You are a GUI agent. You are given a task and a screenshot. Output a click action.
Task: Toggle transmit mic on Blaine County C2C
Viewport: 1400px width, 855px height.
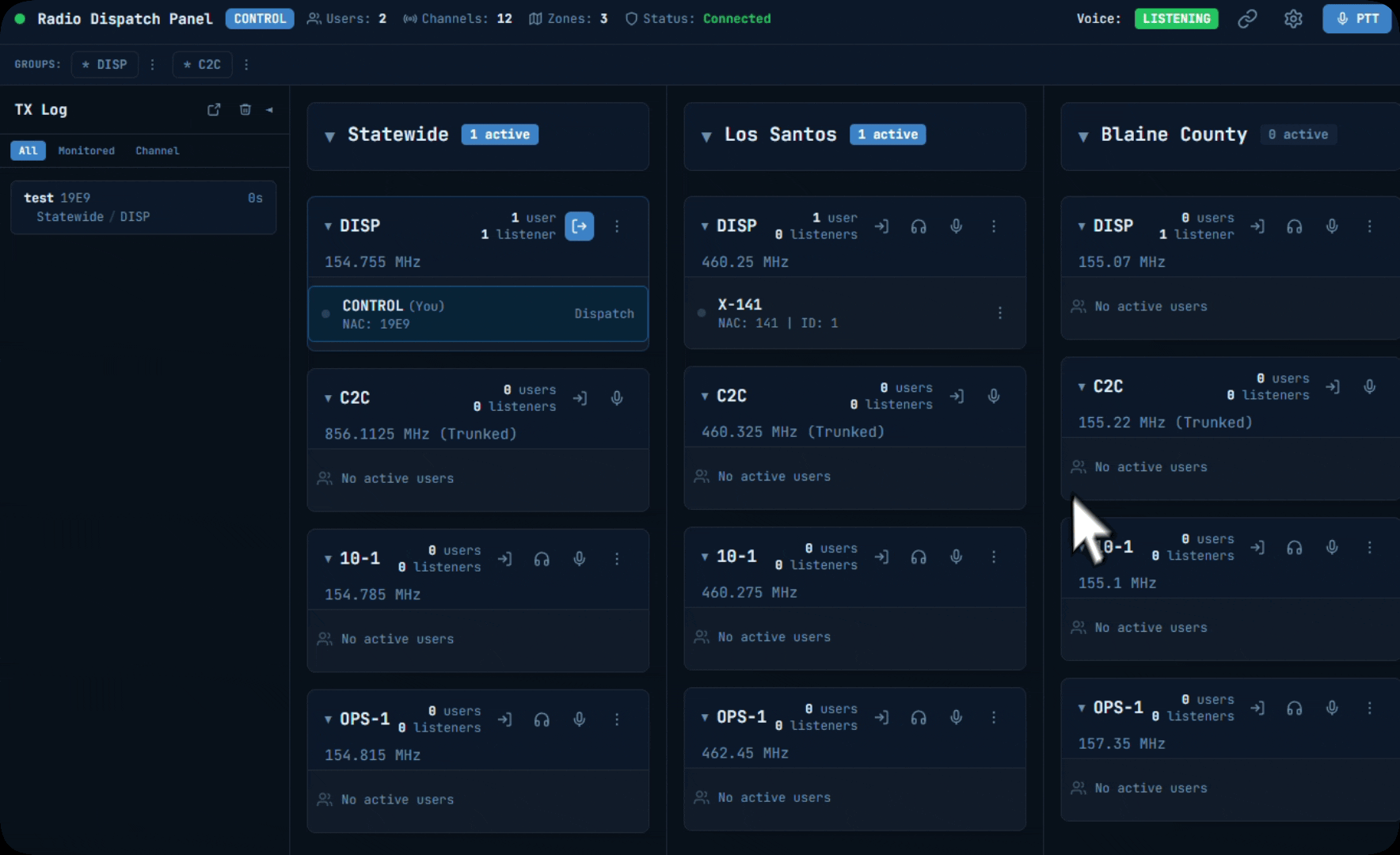(1370, 387)
